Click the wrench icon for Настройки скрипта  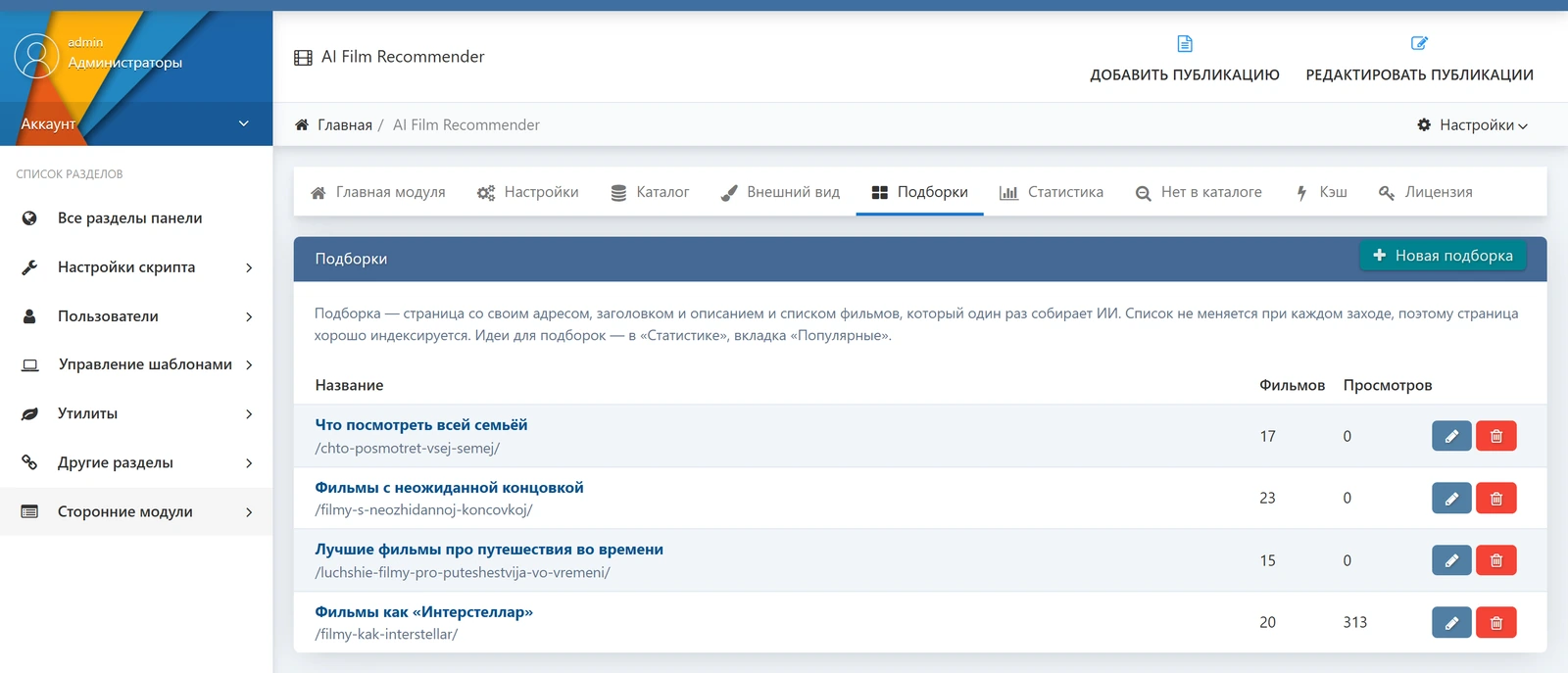[x=29, y=267]
